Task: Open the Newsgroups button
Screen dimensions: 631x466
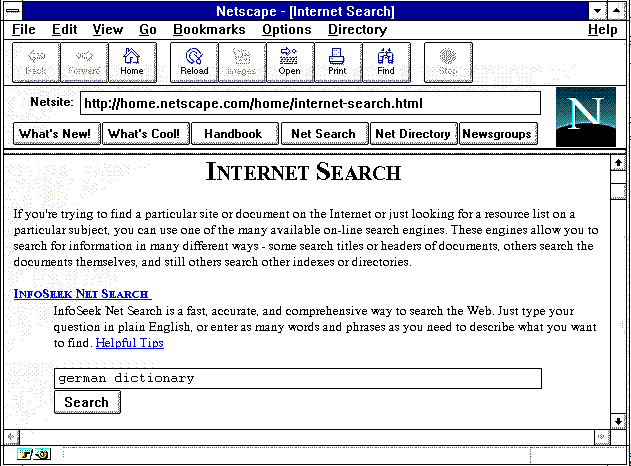Action: tap(498, 134)
